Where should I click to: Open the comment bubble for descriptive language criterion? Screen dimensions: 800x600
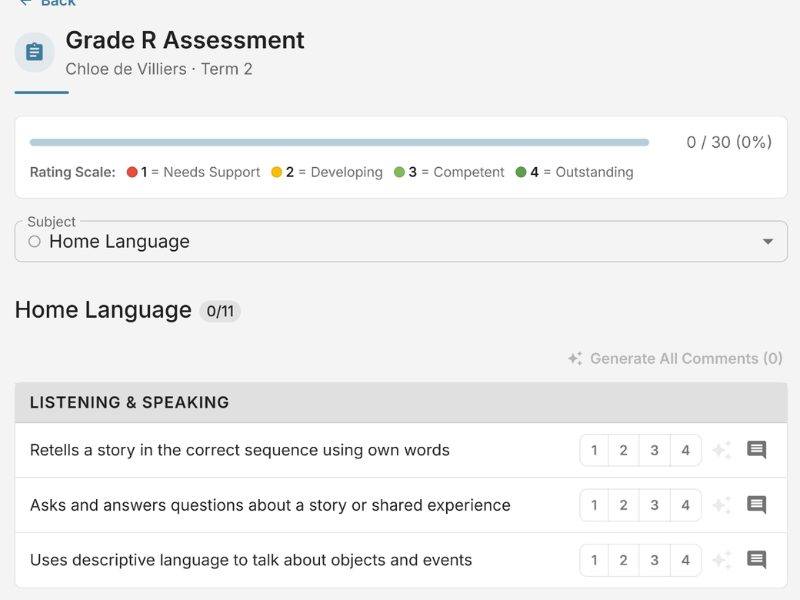point(756,560)
